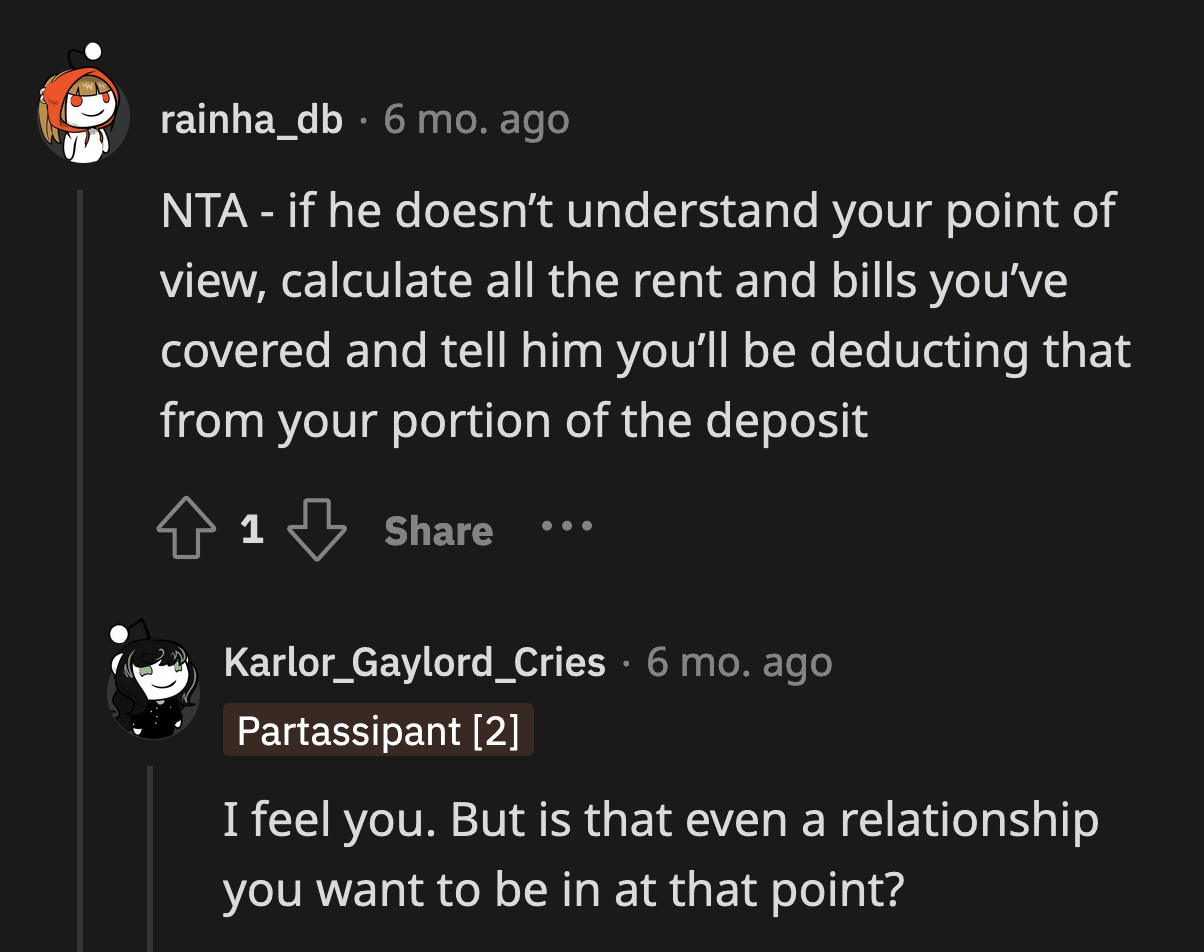The height and width of the screenshot is (952, 1204).
Task: Click the Share button
Action: coord(437,530)
